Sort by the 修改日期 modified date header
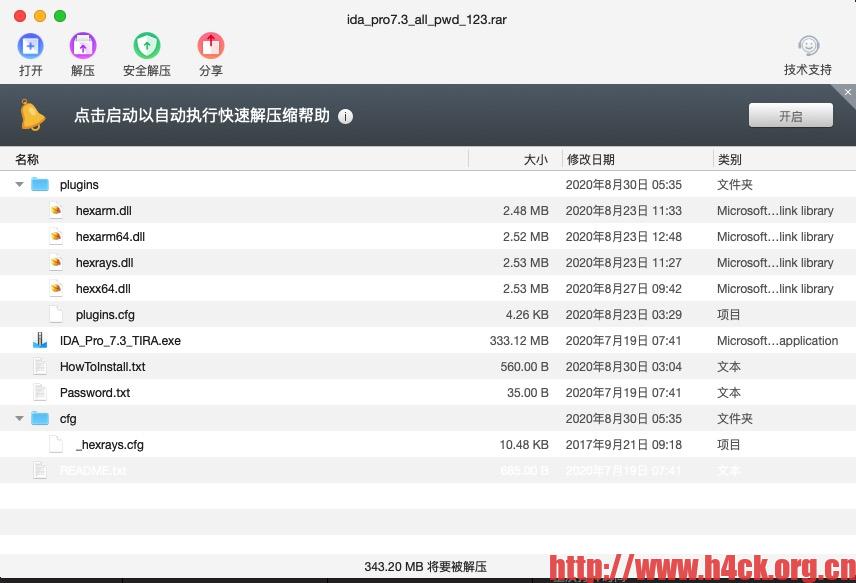Viewport: 856px width, 583px height. (x=591, y=159)
